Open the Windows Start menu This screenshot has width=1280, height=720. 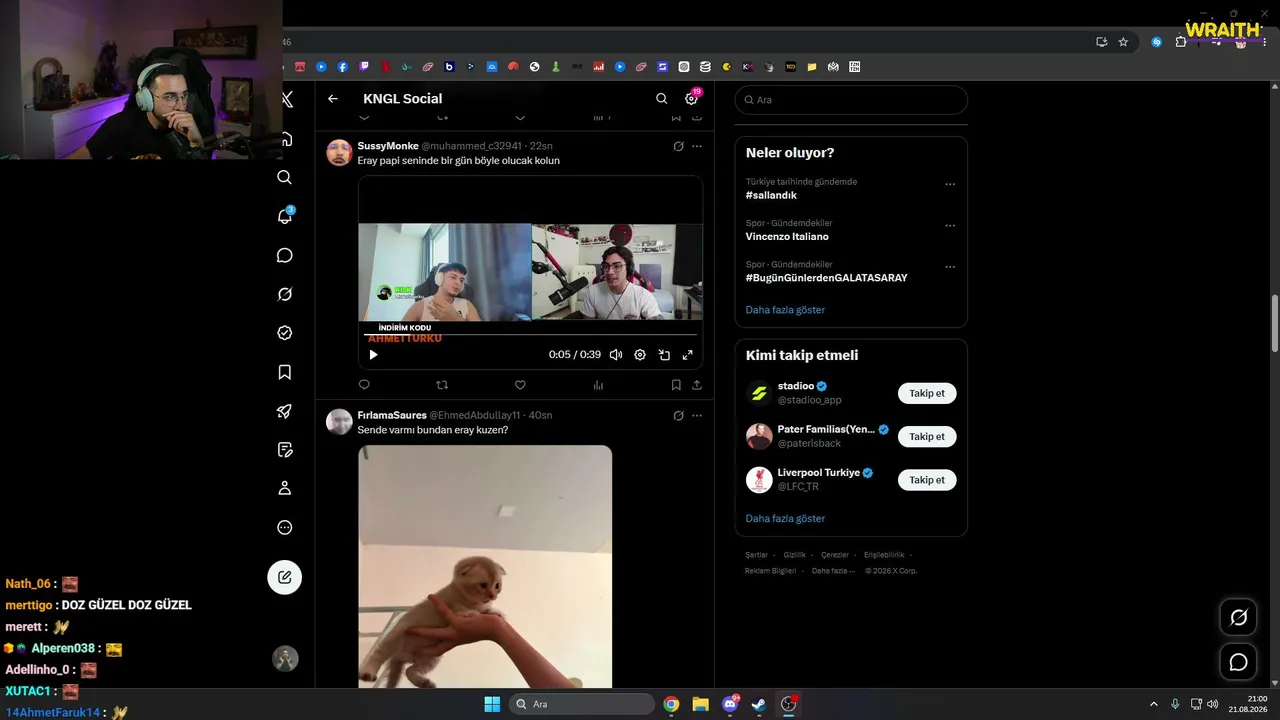492,704
